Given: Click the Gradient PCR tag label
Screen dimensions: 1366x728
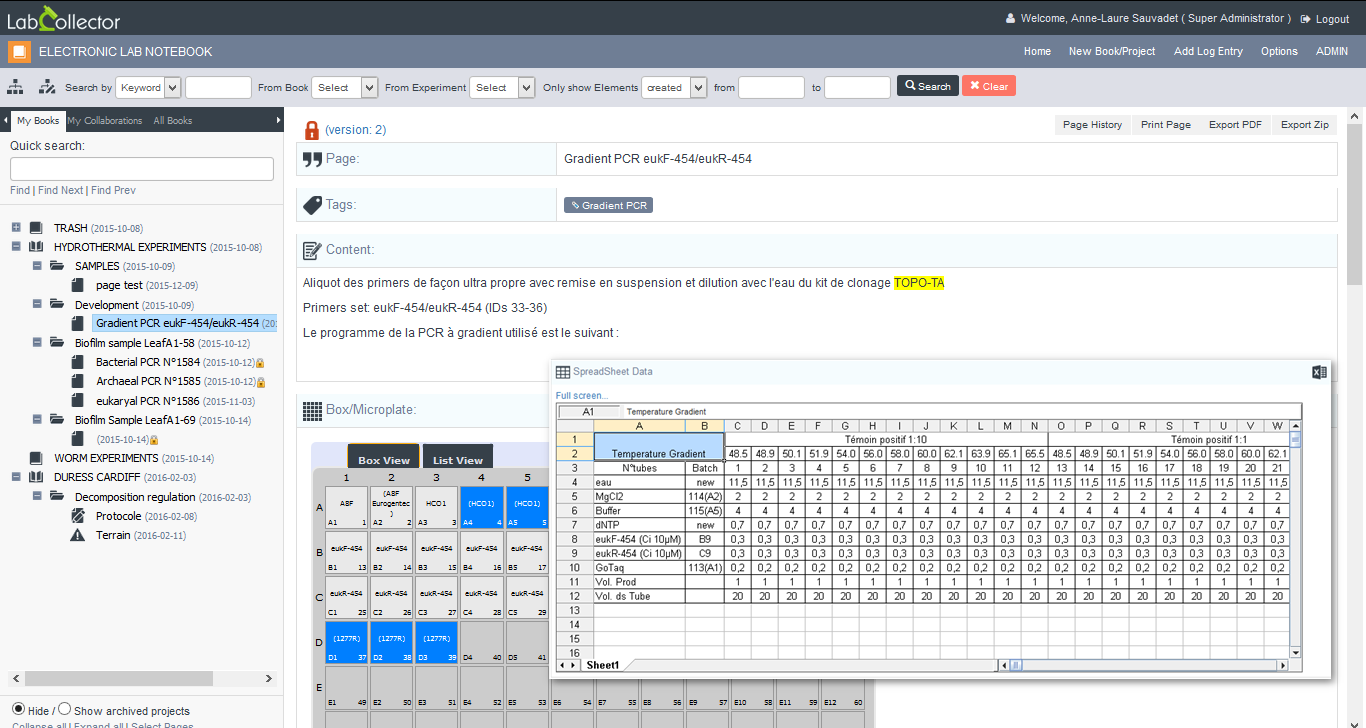Looking at the screenshot, I should (x=608, y=205).
